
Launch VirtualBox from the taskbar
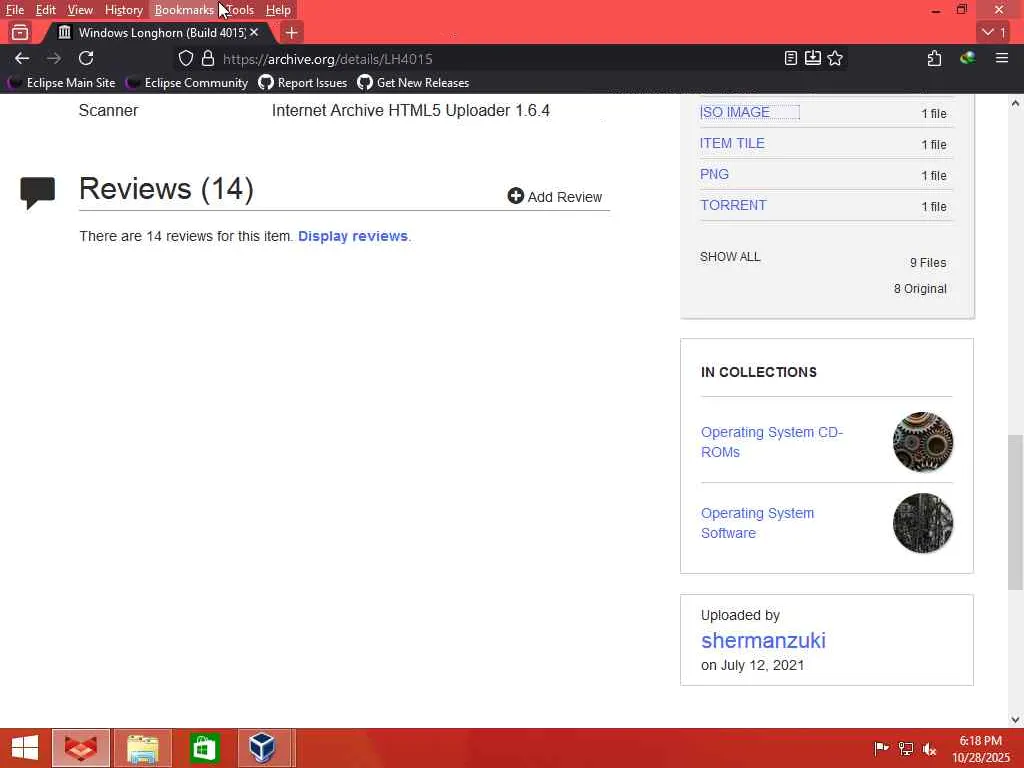263,747
